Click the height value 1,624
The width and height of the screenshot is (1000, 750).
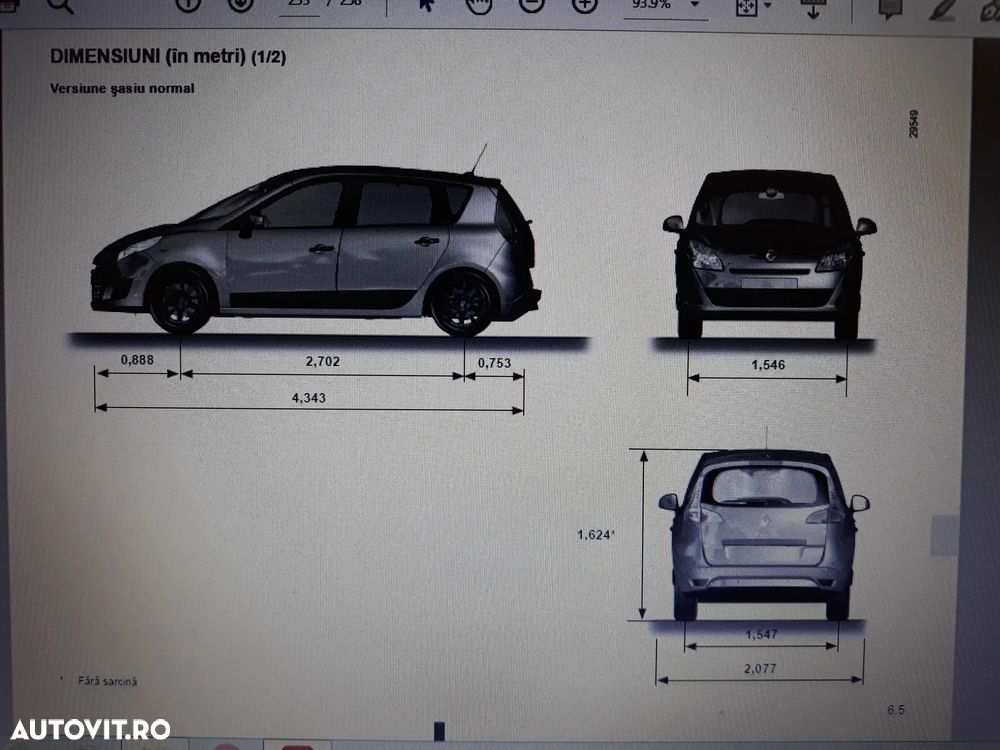tap(596, 534)
